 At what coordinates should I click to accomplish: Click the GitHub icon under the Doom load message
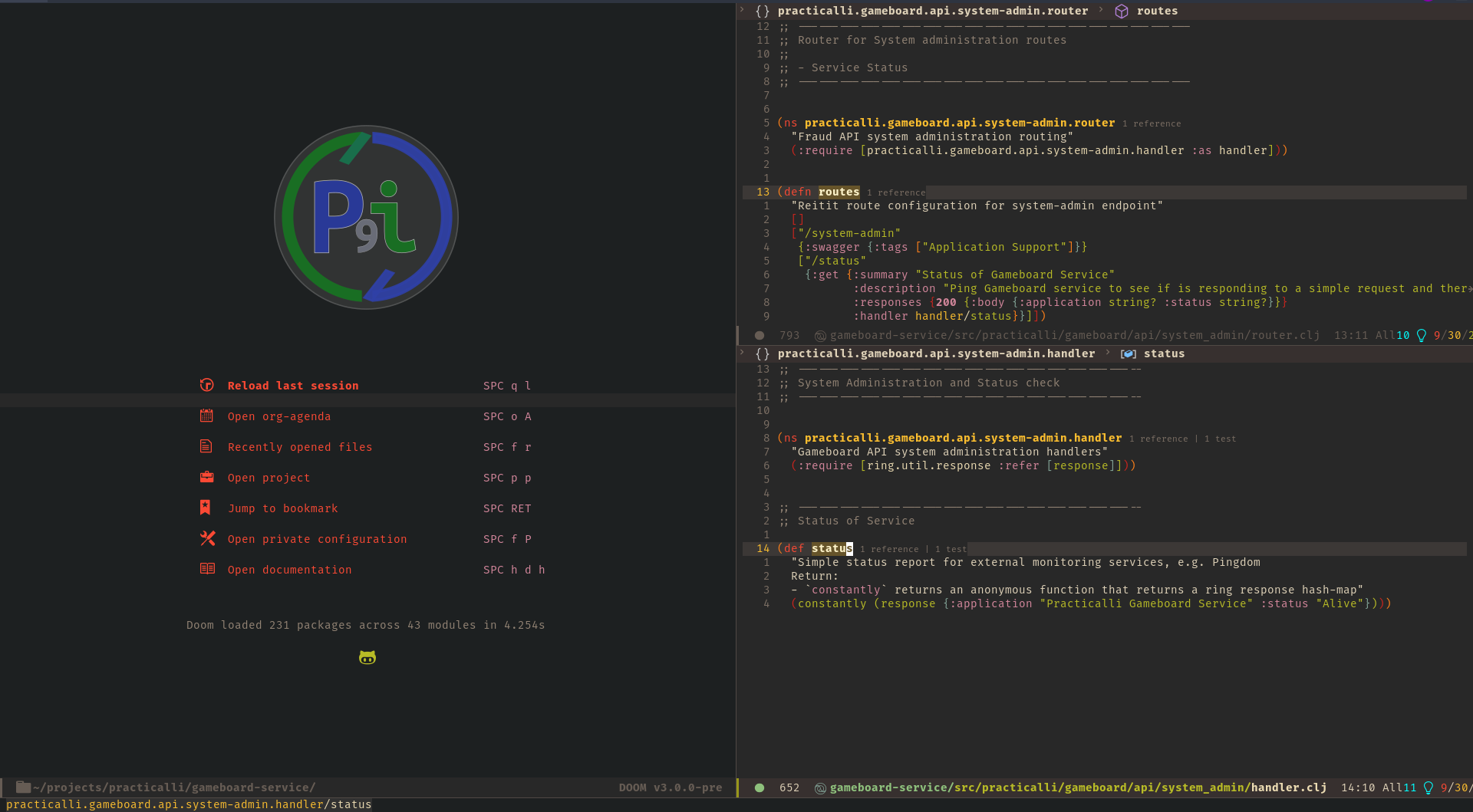point(367,657)
